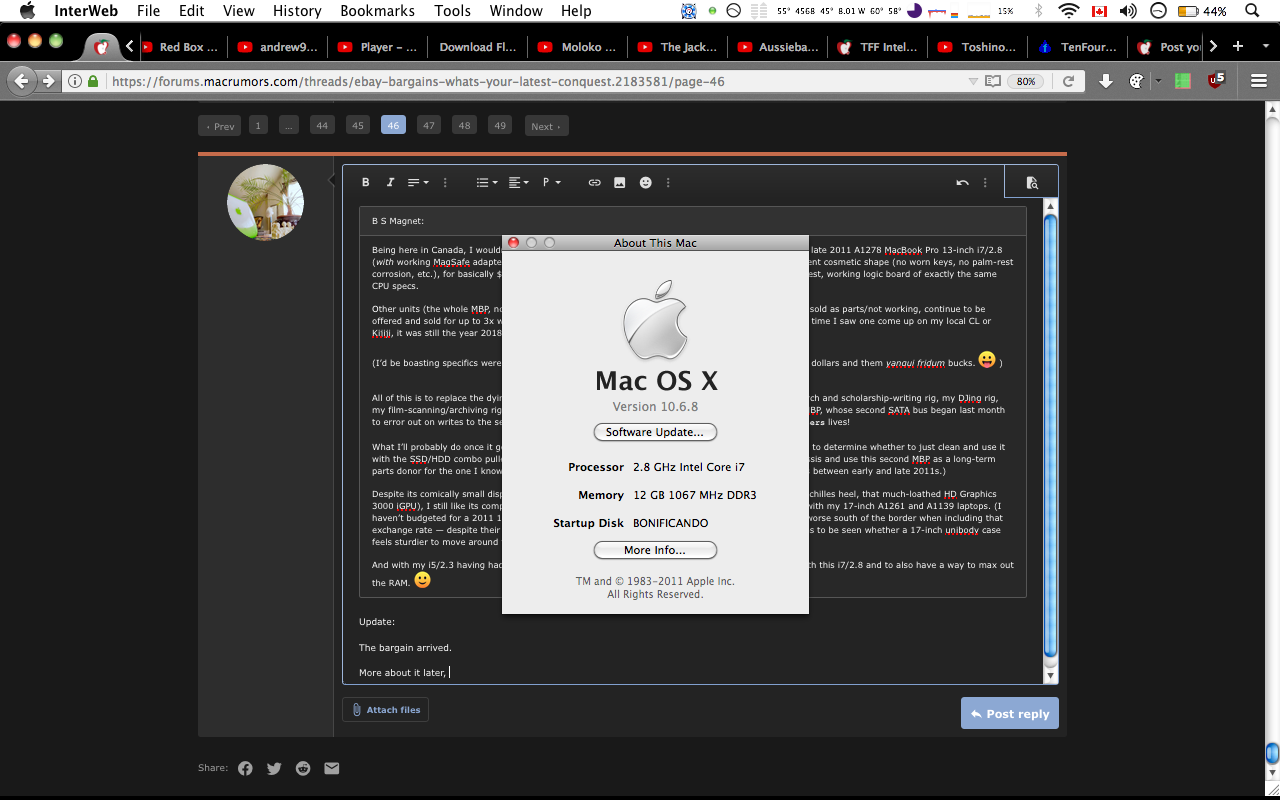The width and height of the screenshot is (1280, 800).
Task: Expand the list options dropdown
Action: [x=487, y=183]
